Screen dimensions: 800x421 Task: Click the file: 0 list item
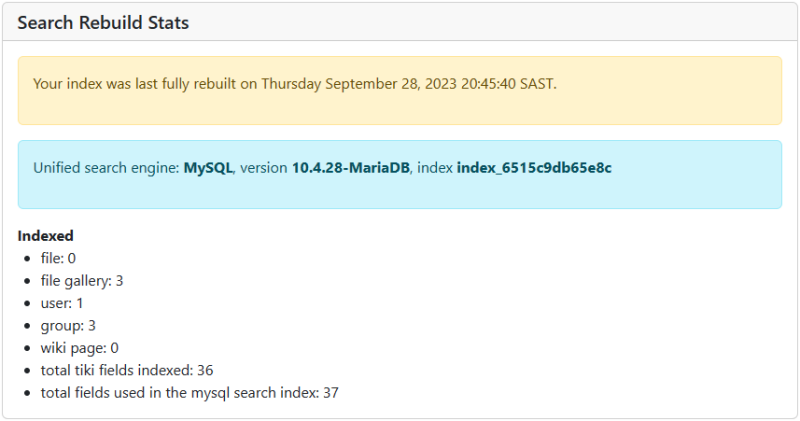pos(58,258)
